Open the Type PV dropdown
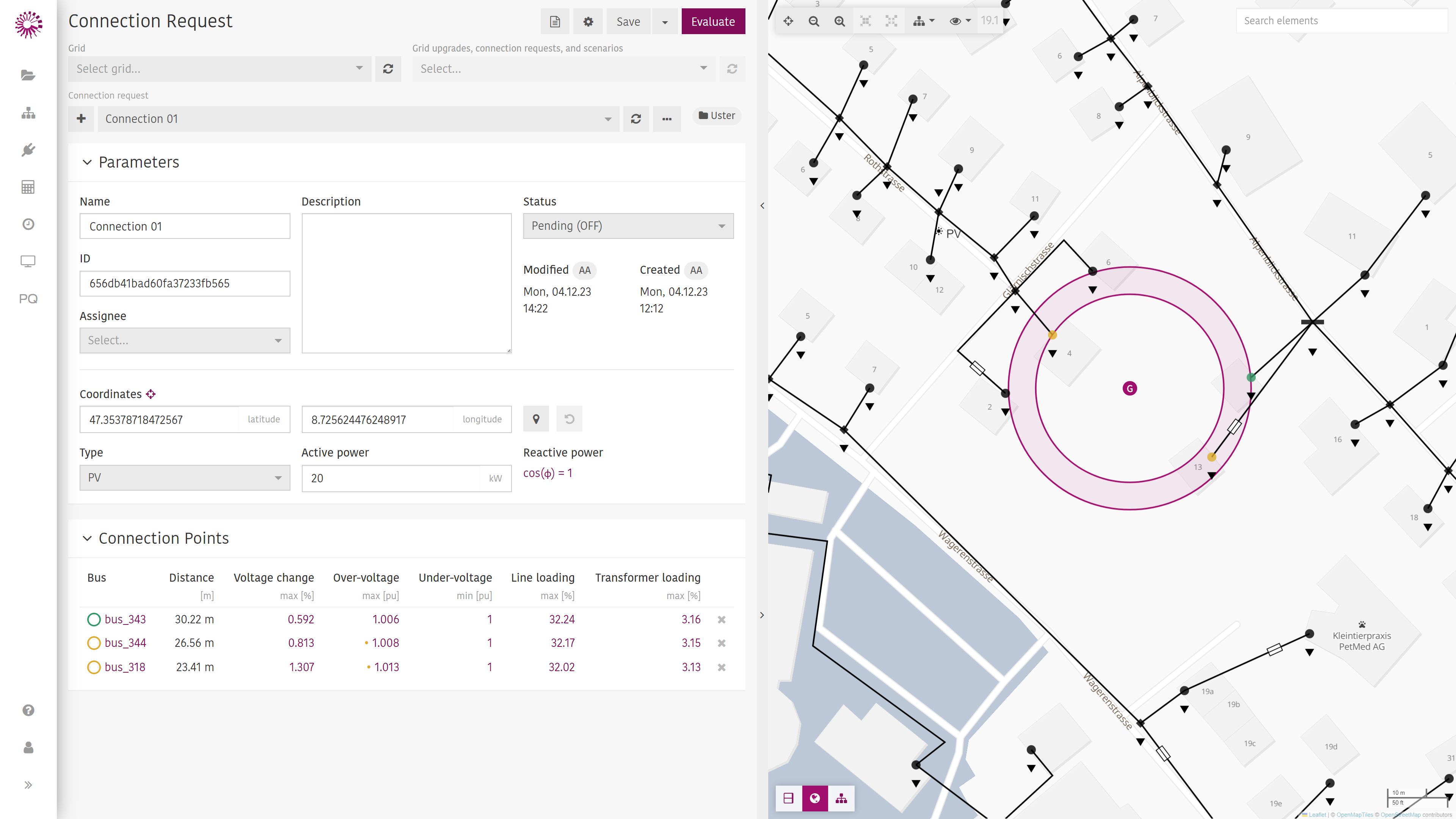The height and width of the screenshot is (819, 1456). (185, 478)
